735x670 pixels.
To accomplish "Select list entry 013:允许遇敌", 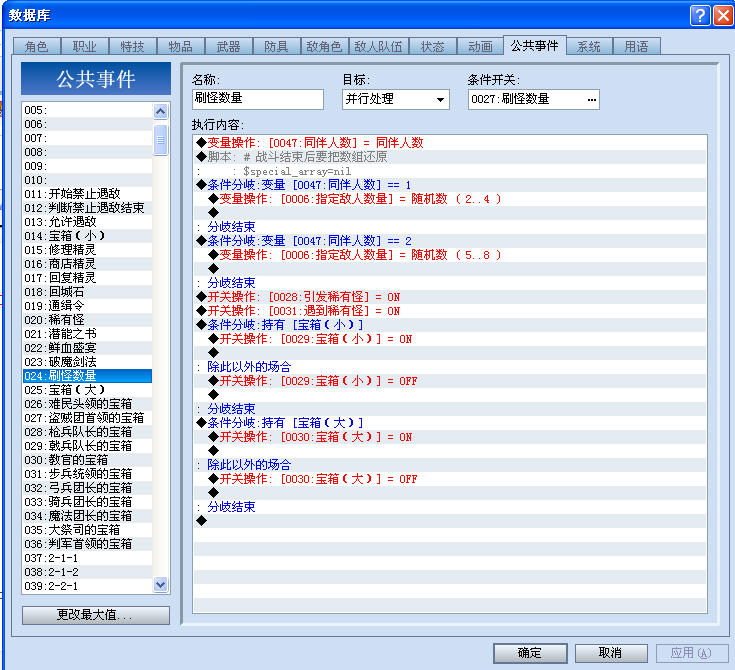I will pyautogui.click(x=88, y=222).
